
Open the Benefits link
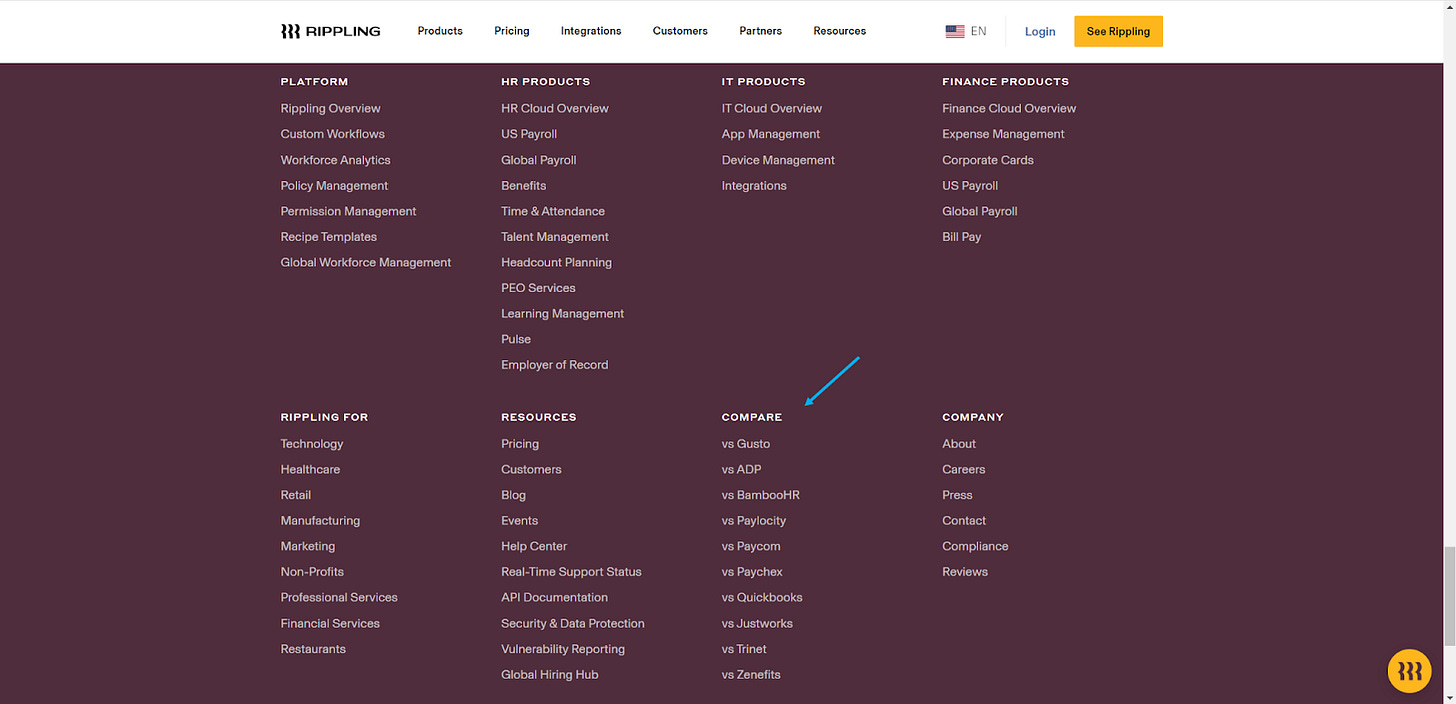coord(524,186)
